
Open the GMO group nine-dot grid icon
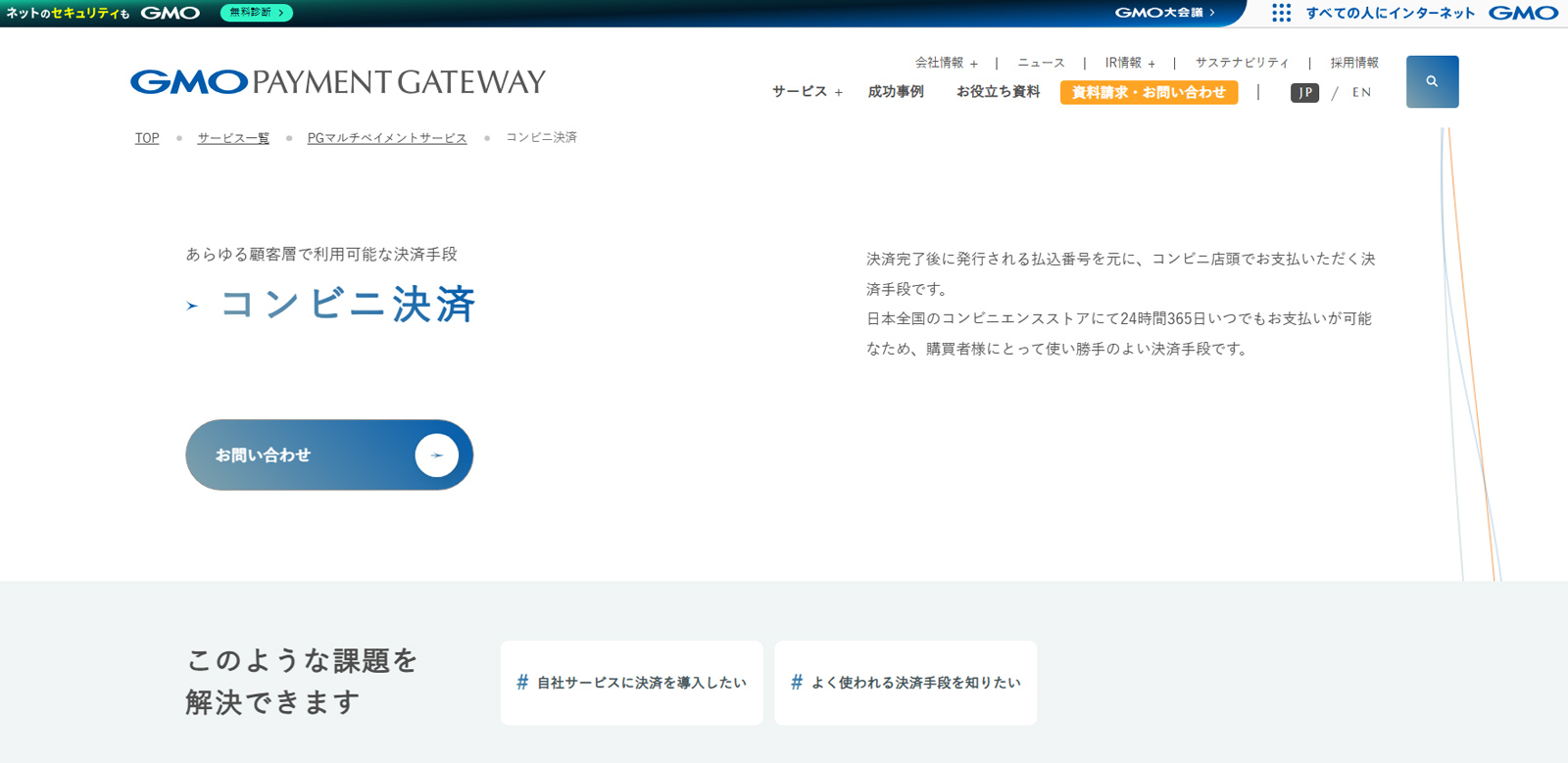pos(1281,13)
